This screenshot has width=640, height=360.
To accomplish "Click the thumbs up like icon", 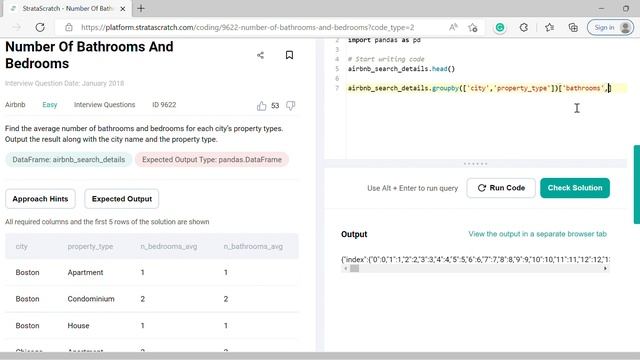I will (261, 106).
